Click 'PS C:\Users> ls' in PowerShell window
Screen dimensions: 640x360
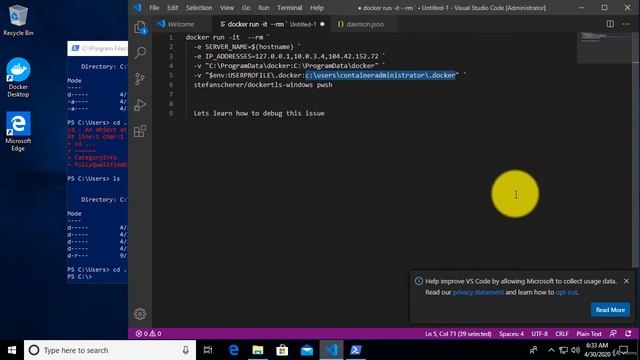coord(94,179)
